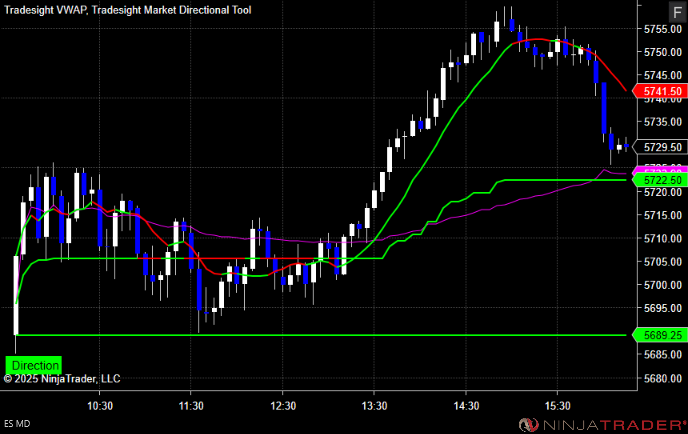
Task: Click the 2025 NinjaTrader, LLC copyright text
Action: (x=62, y=379)
